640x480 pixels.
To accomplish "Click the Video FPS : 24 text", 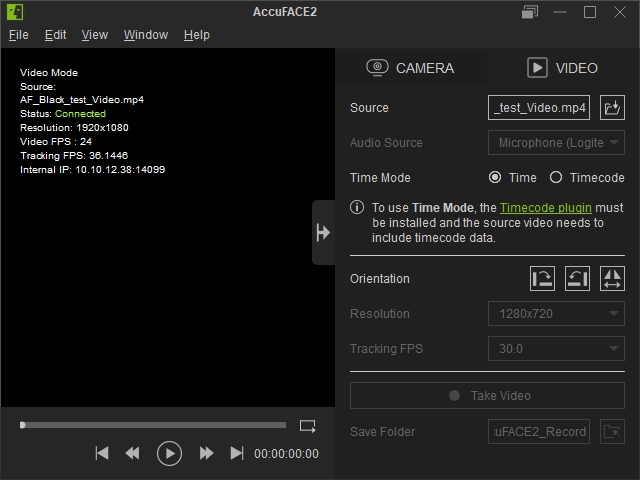I will [x=56, y=142].
